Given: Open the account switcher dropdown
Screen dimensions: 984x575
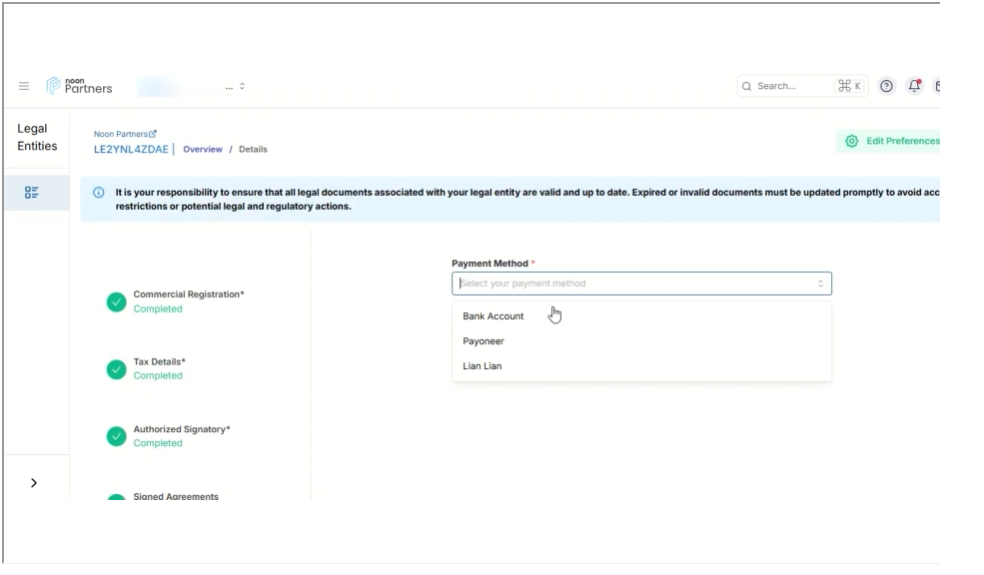Looking at the screenshot, I should (x=236, y=87).
